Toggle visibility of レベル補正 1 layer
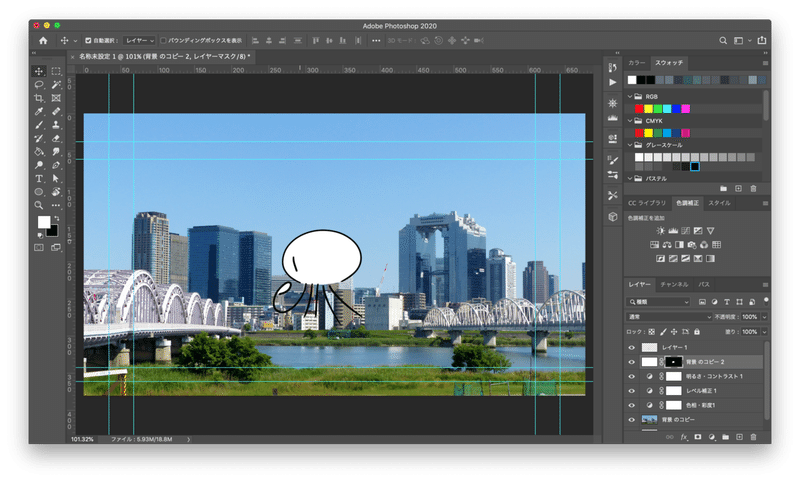 [x=632, y=391]
